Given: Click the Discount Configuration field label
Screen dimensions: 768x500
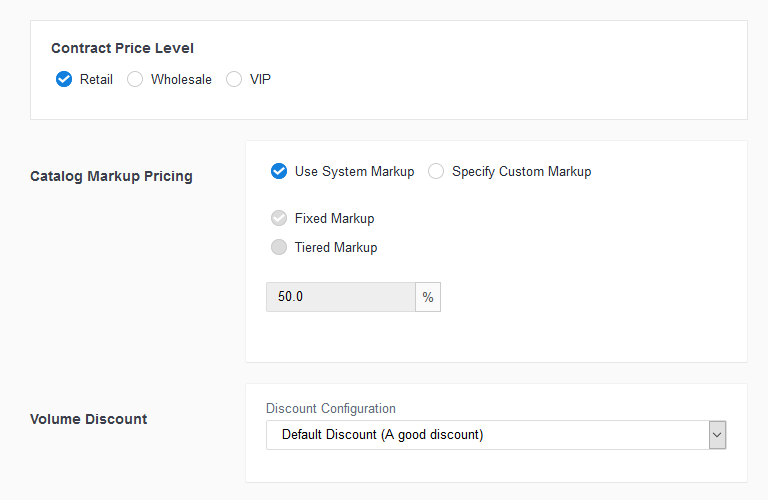Looking at the screenshot, I should click(331, 408).
